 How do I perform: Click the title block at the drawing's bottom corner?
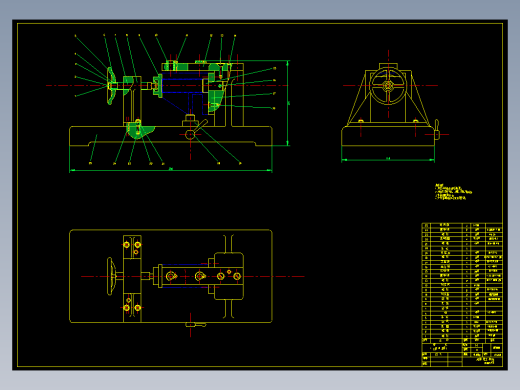point(462,354)
